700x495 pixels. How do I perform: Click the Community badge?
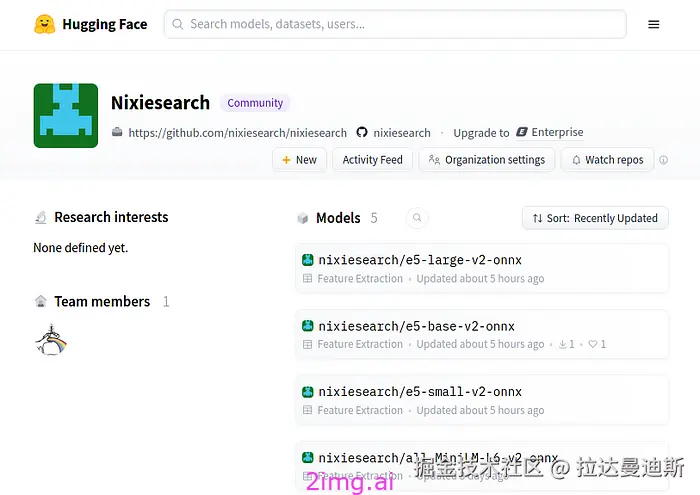[x=255, y=103]
